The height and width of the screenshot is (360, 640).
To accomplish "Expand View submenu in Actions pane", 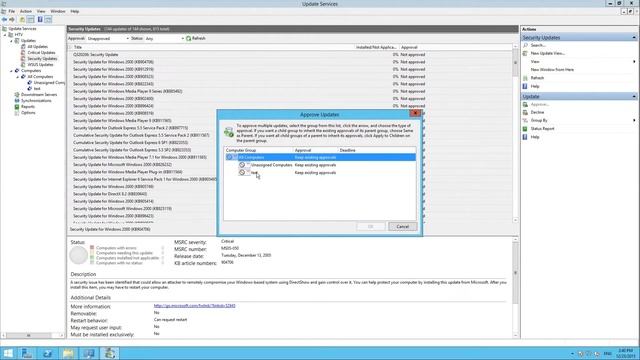I will [x=634, y=62].
